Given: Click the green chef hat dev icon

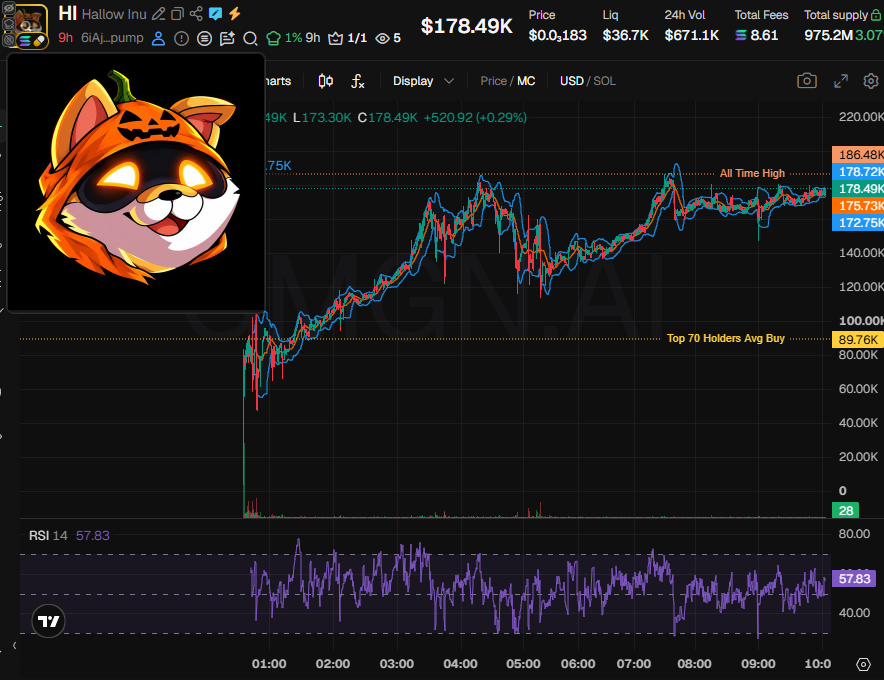Looking at the screenshot, I should pyautogui.click(x=273, y=38).
